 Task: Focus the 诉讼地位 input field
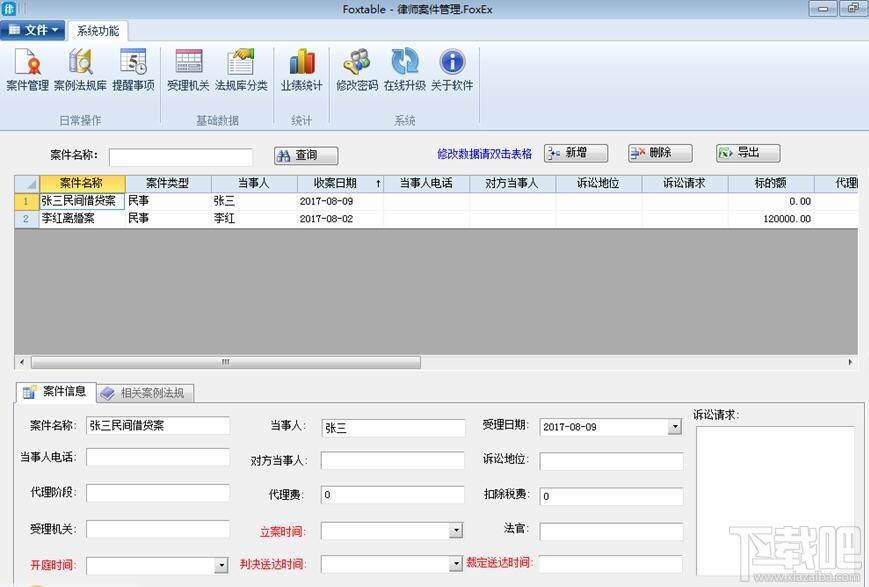[611, 461]
